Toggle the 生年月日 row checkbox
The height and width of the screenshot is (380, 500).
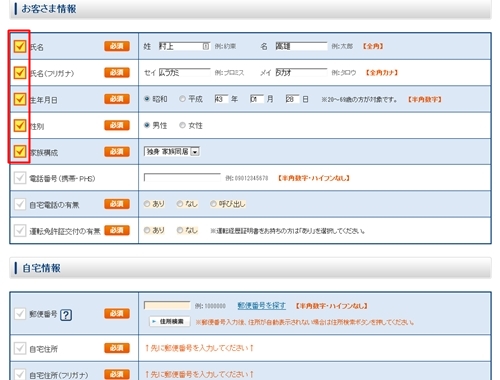(20, 99)
